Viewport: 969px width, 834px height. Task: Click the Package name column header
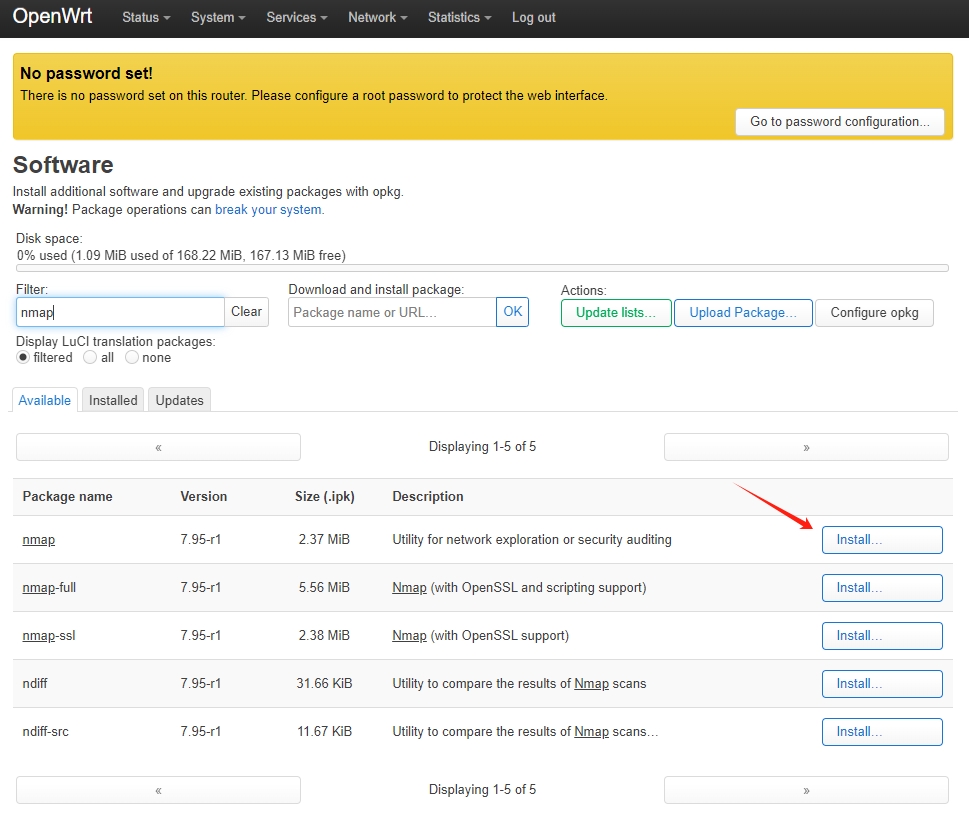67,497
